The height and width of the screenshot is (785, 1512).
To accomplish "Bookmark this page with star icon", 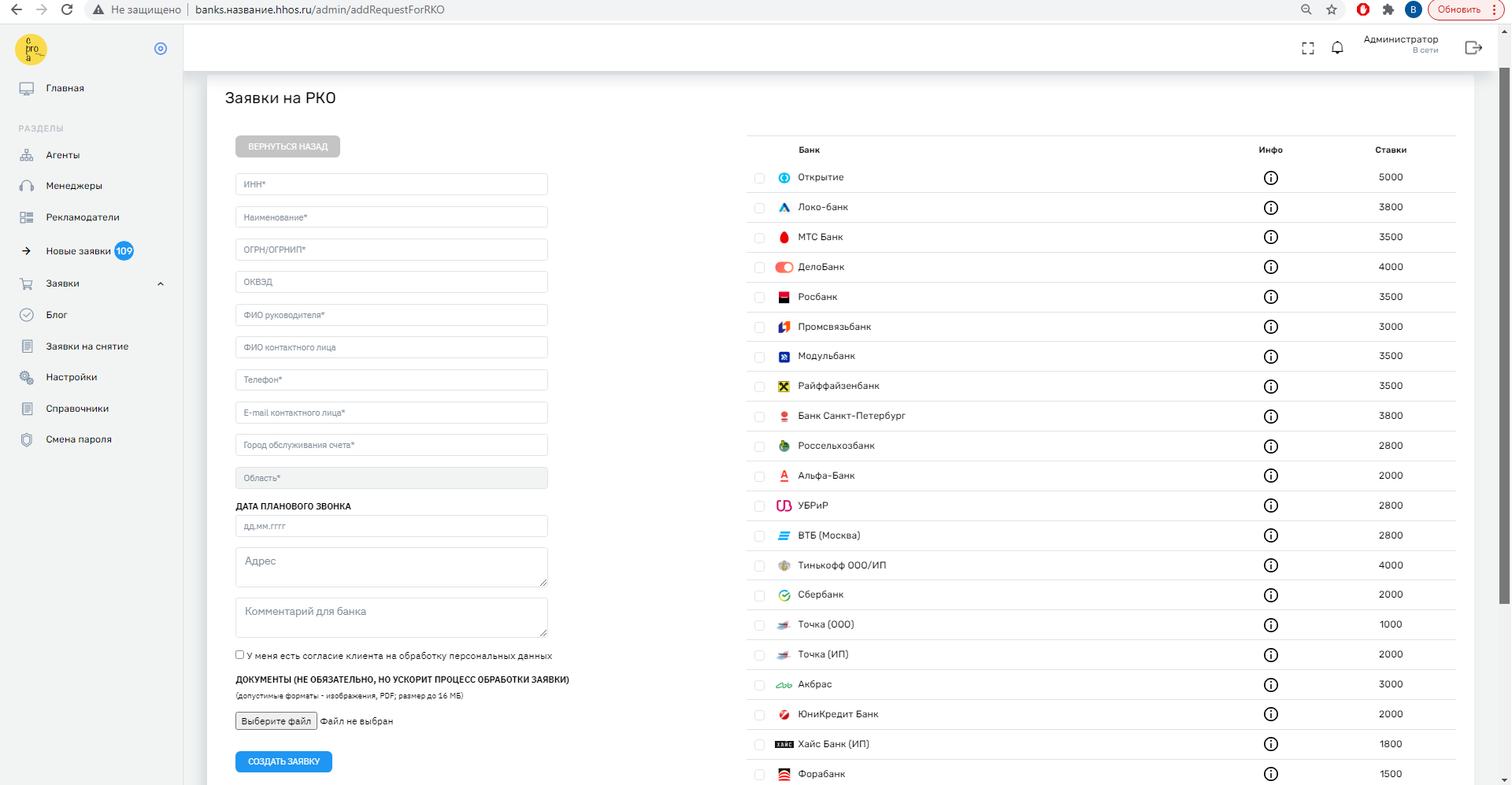I will coord(1332,9).
